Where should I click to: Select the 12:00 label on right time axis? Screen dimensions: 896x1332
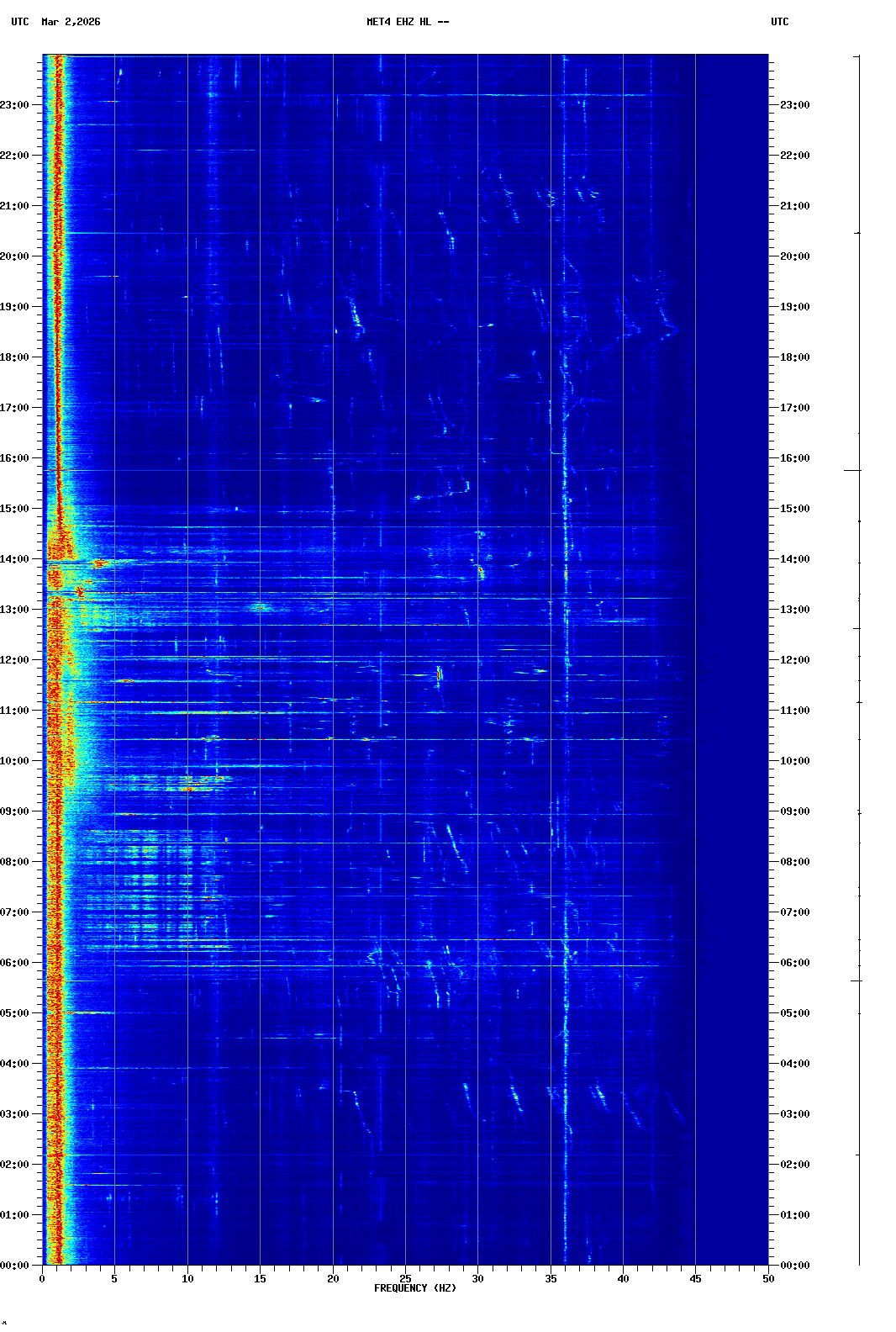pyautogui.click(x=794, y=660)
